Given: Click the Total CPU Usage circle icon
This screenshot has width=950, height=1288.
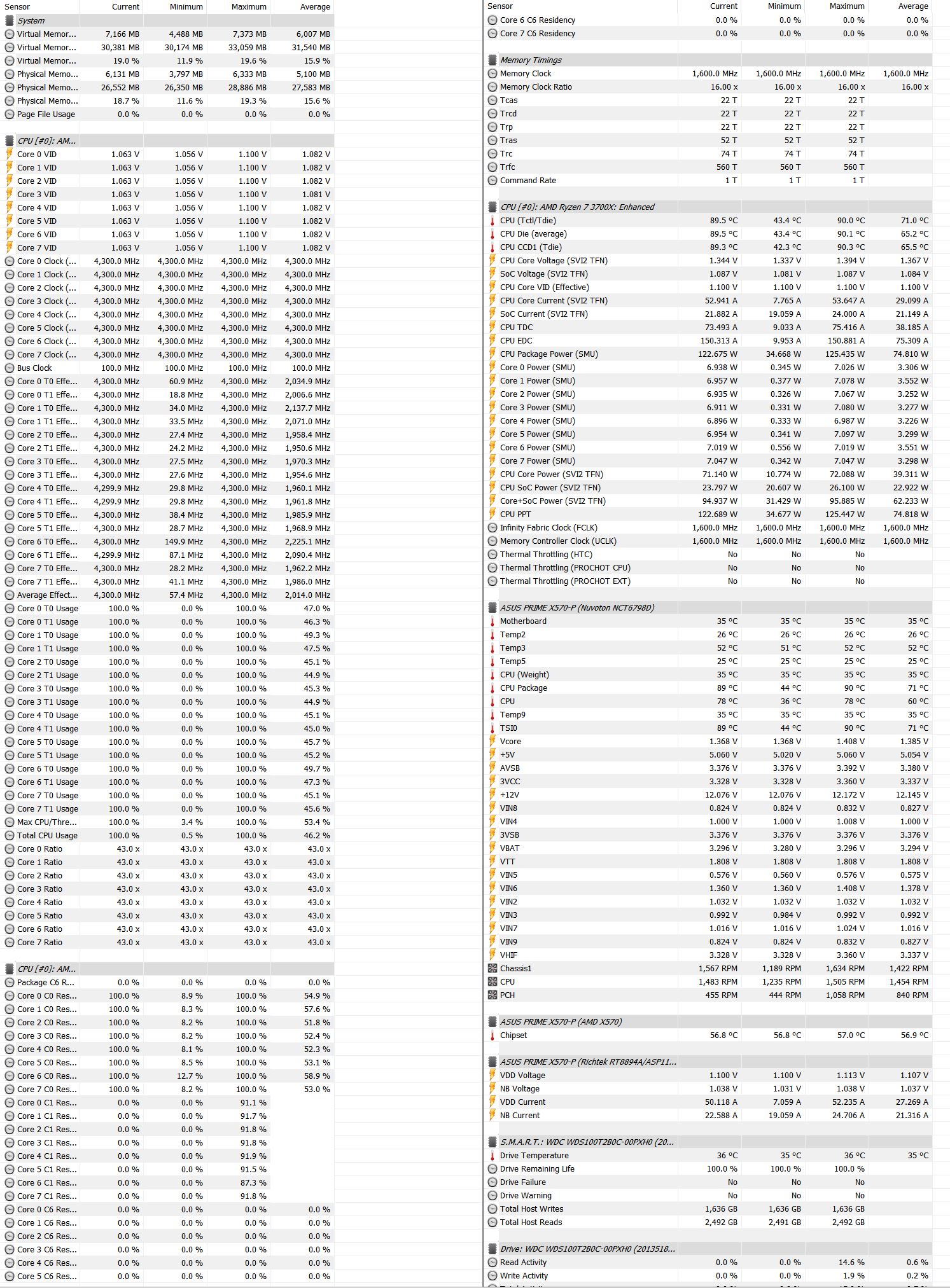Looking at the screenshot, I should pos(10,836).
